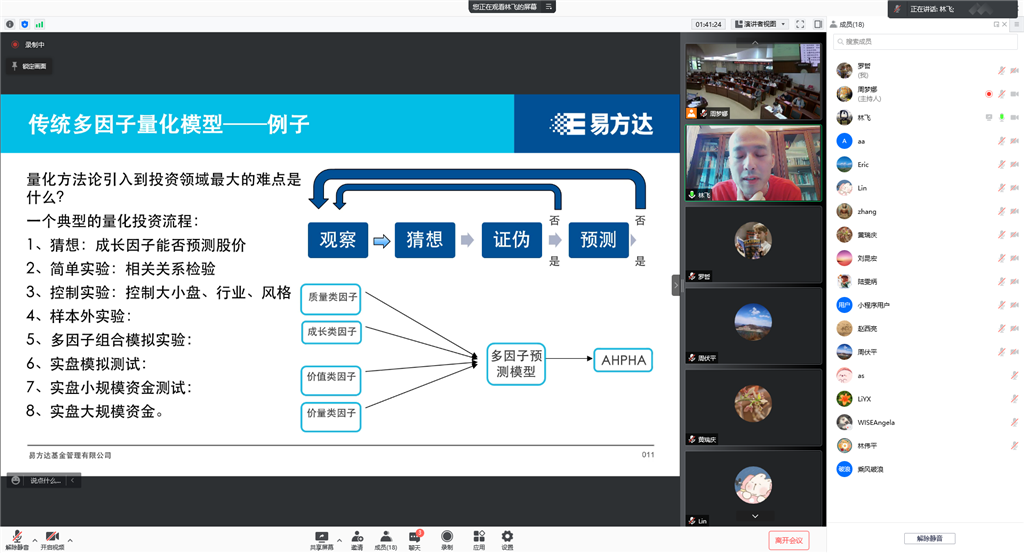The height and width of the screenshot is (553, 1024).
Task: Toggle 解除静音 microphone in the bottom toolbar
Action: click(17, 539)
